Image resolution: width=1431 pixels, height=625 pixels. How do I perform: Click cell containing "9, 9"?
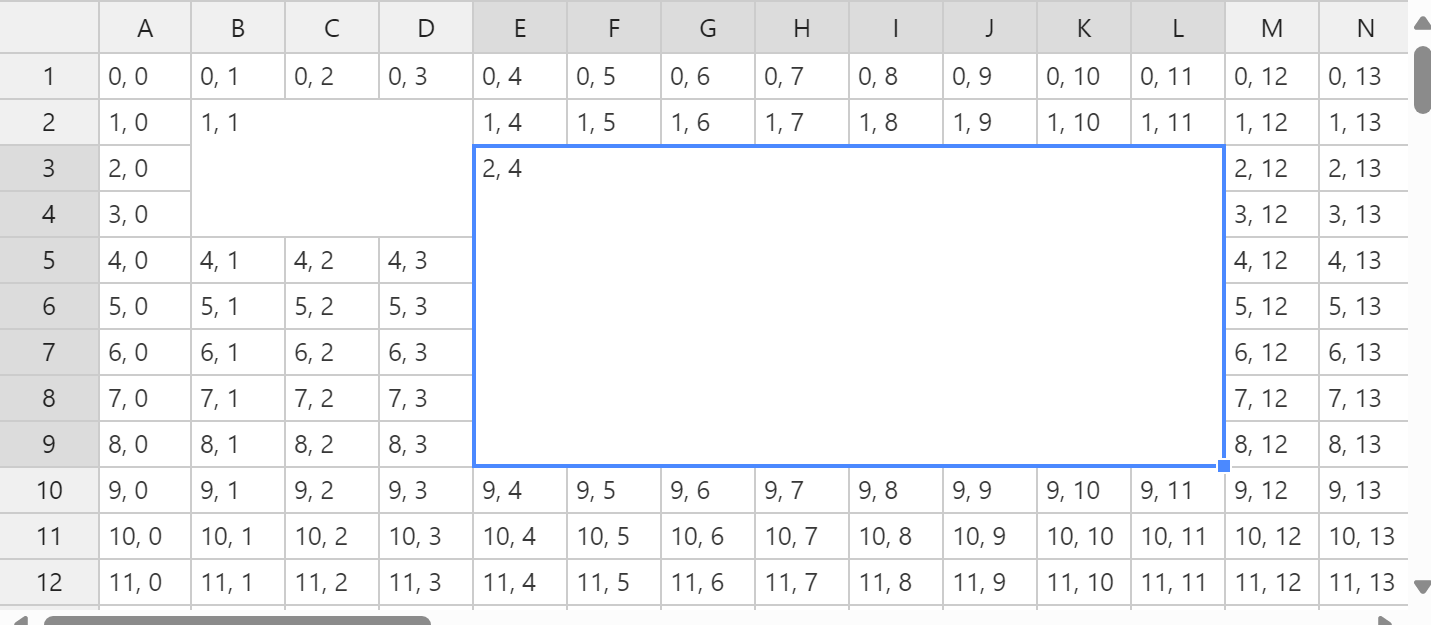[x=990, y=491]
